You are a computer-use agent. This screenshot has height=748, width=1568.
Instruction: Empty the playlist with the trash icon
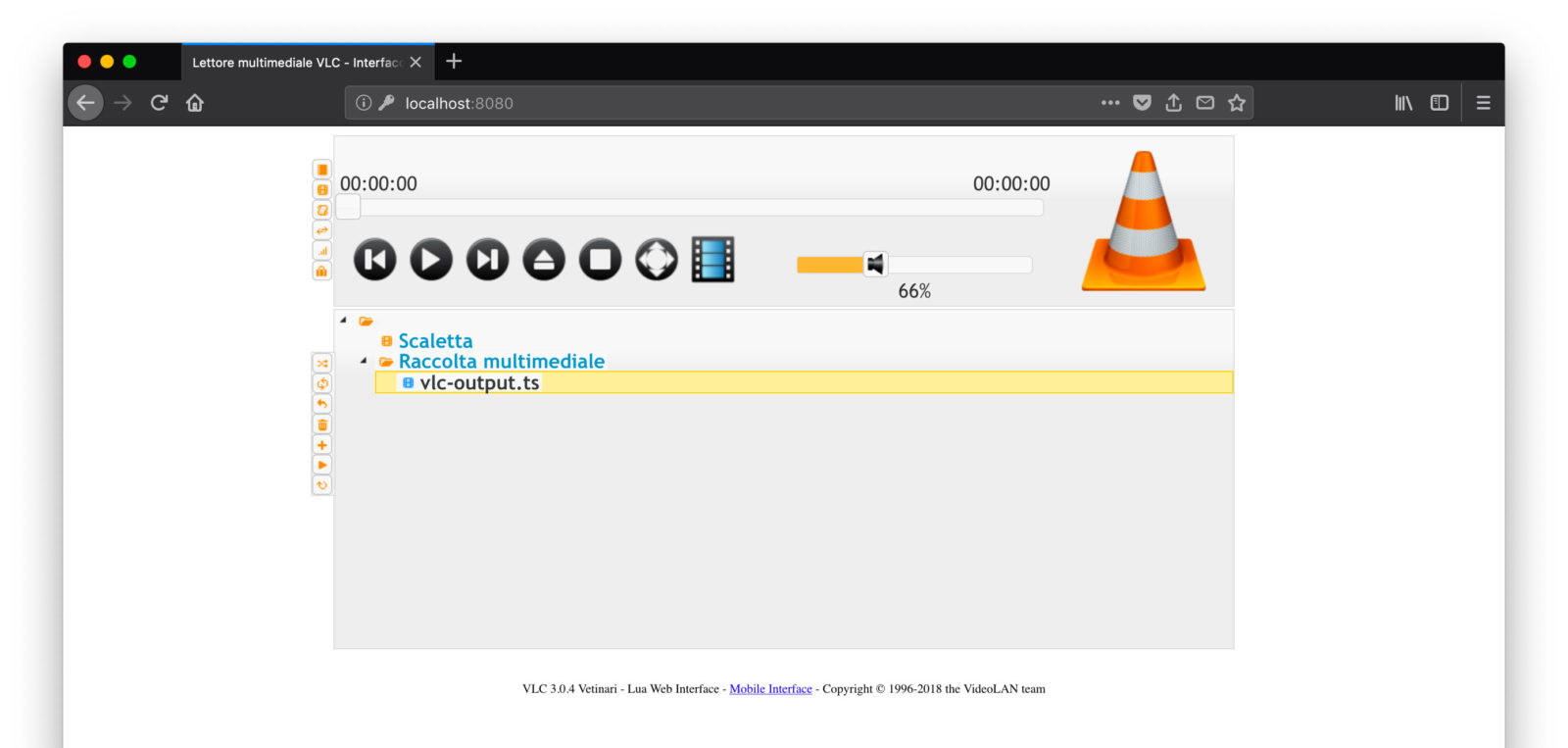pos(321,424)
